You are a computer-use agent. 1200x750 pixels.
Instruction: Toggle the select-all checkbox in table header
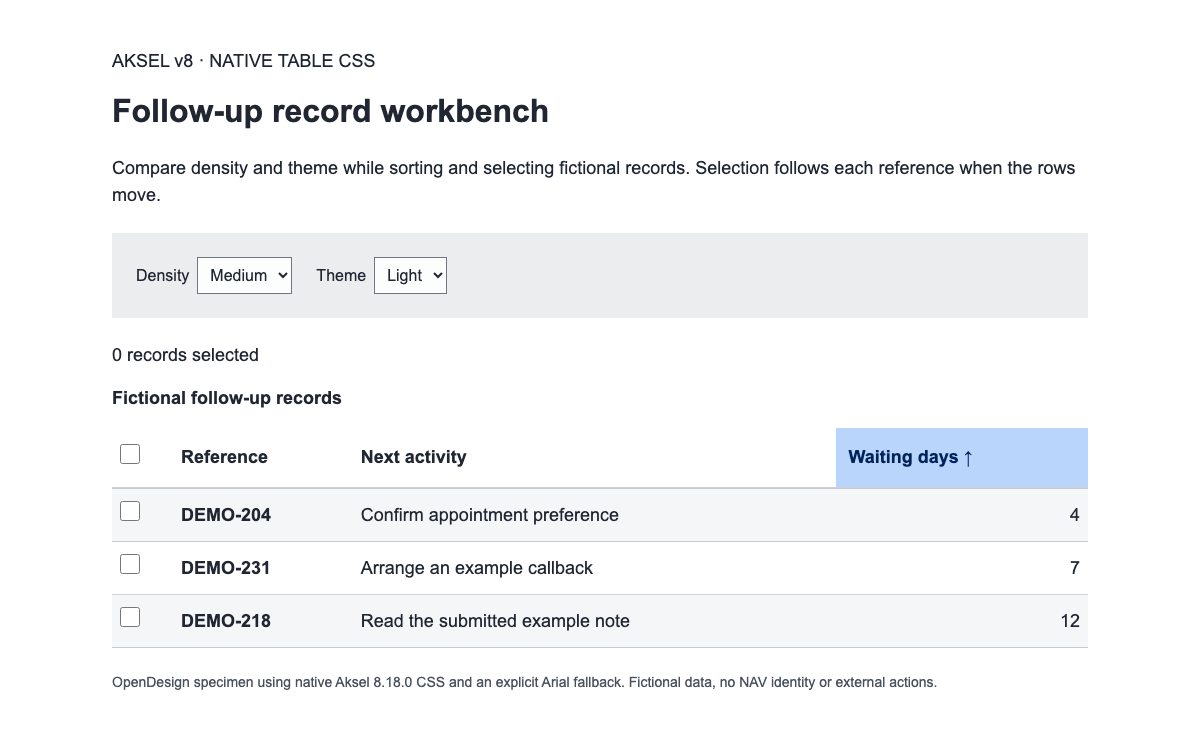click(130, 454)
